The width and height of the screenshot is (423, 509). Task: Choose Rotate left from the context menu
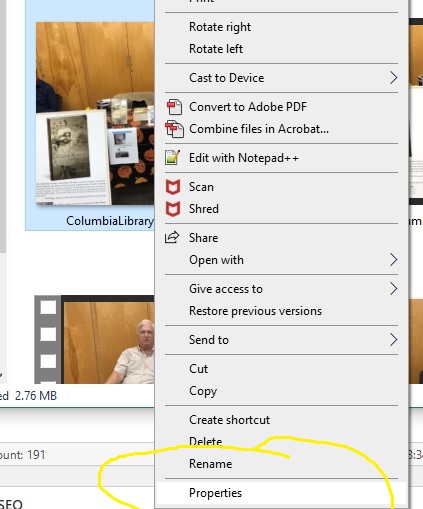point(216,49)
